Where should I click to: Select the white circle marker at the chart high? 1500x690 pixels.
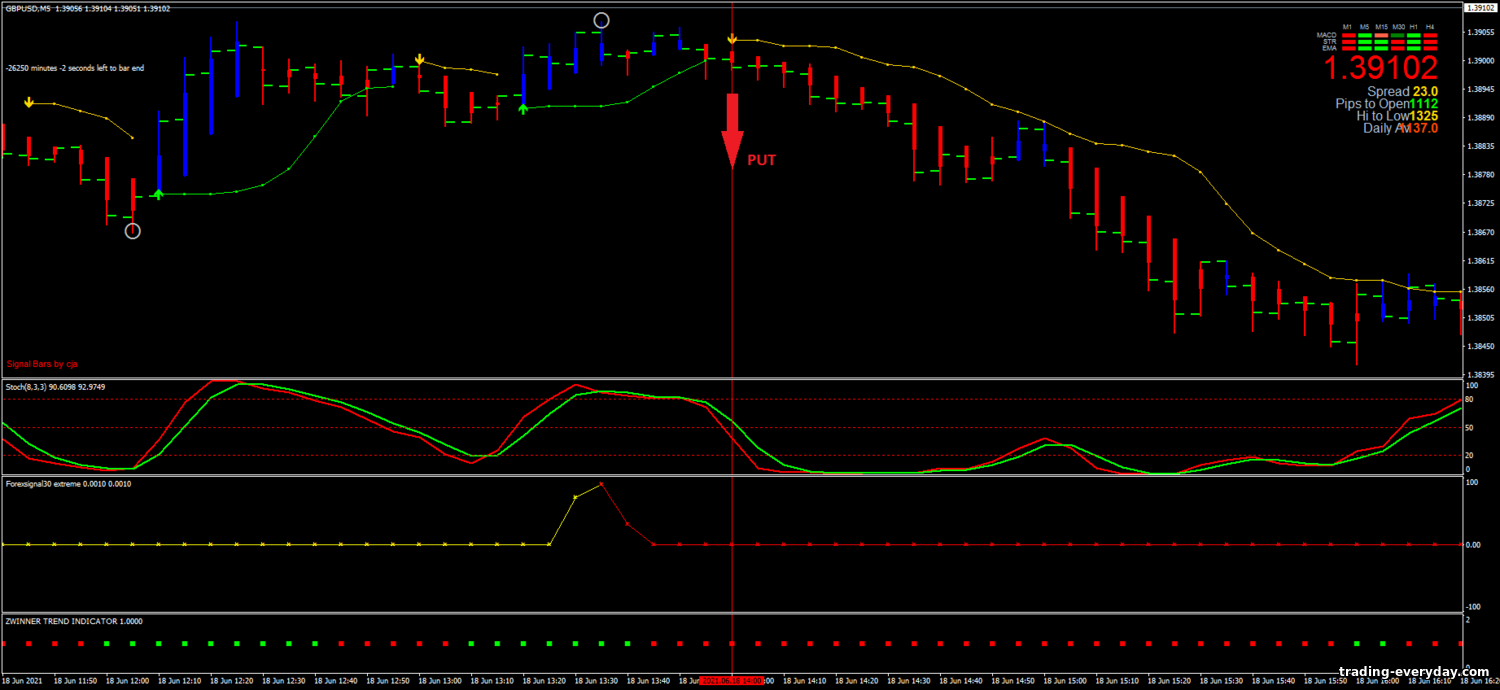601,20
